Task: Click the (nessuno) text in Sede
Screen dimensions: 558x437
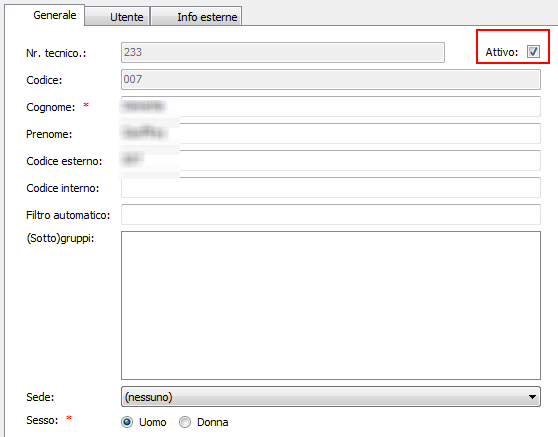Action: tap(148, 397)
